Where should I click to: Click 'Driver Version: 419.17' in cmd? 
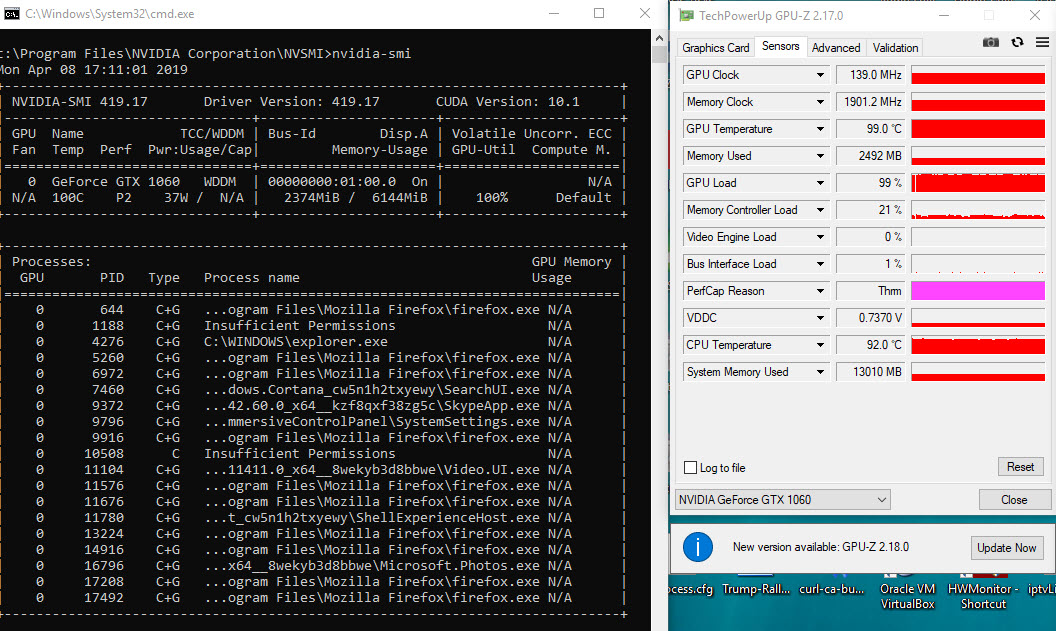(x=292, y=102)
